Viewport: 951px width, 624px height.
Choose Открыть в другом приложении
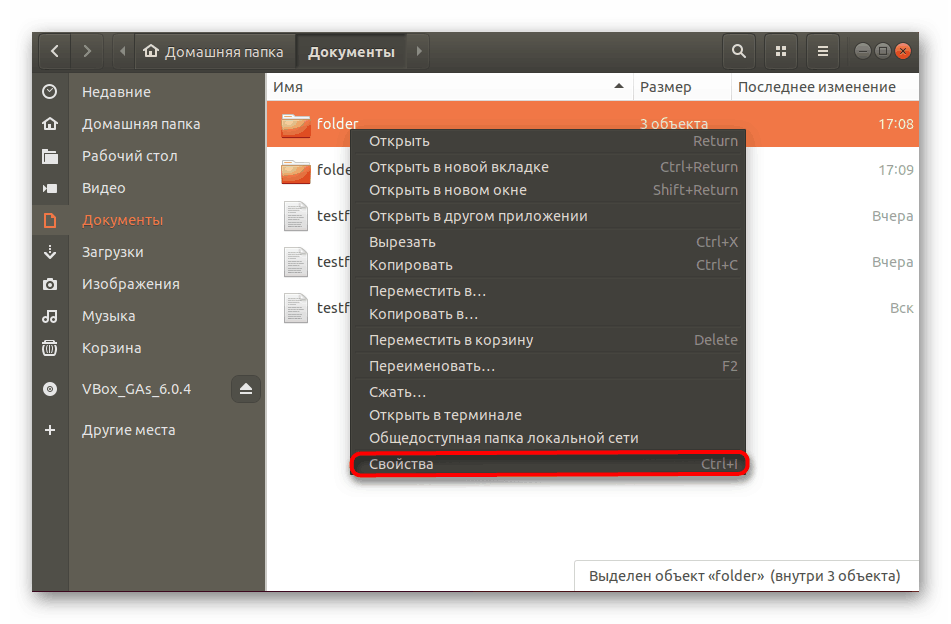[548, 216]
